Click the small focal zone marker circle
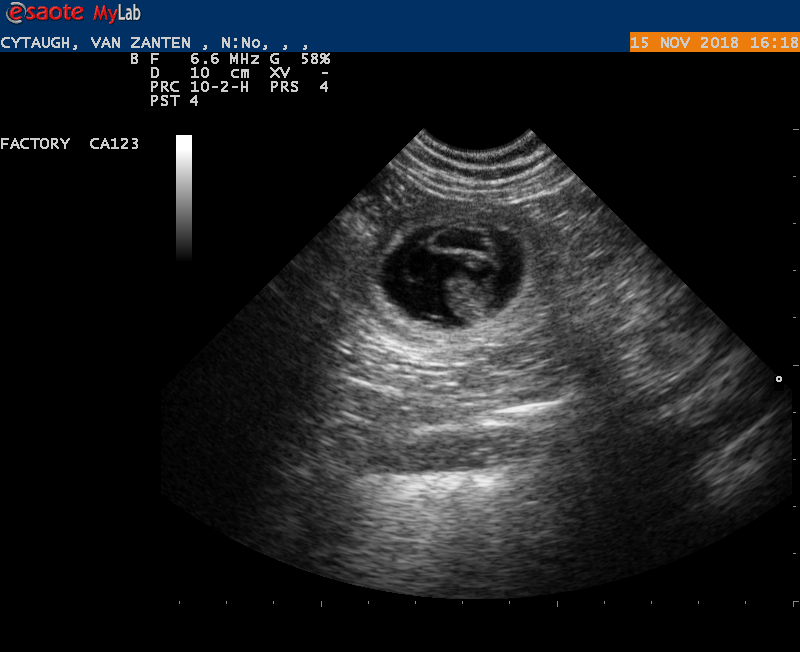Screen dimensions: 800x652 tap(779, 379)
